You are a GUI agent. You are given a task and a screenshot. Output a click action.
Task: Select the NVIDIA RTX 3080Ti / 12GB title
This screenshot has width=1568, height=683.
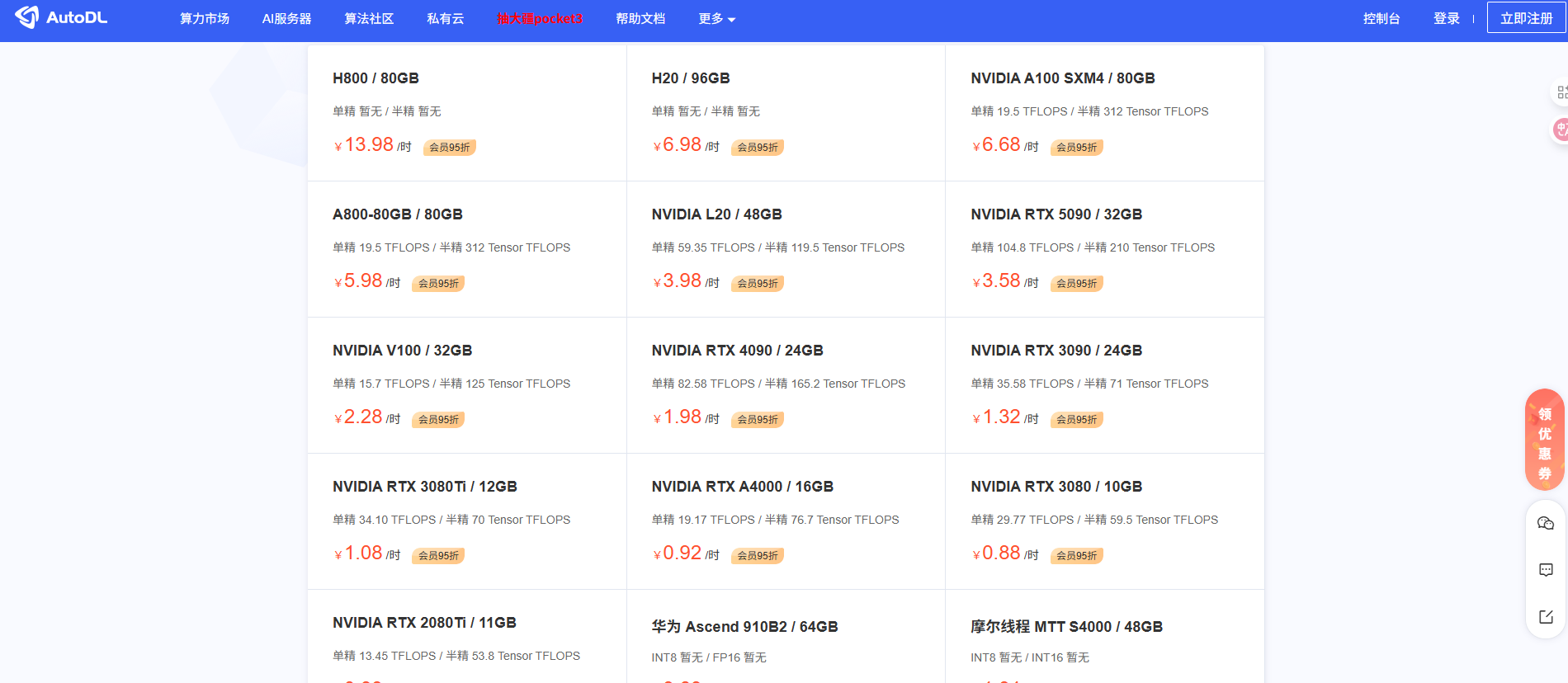click(425, 487)
